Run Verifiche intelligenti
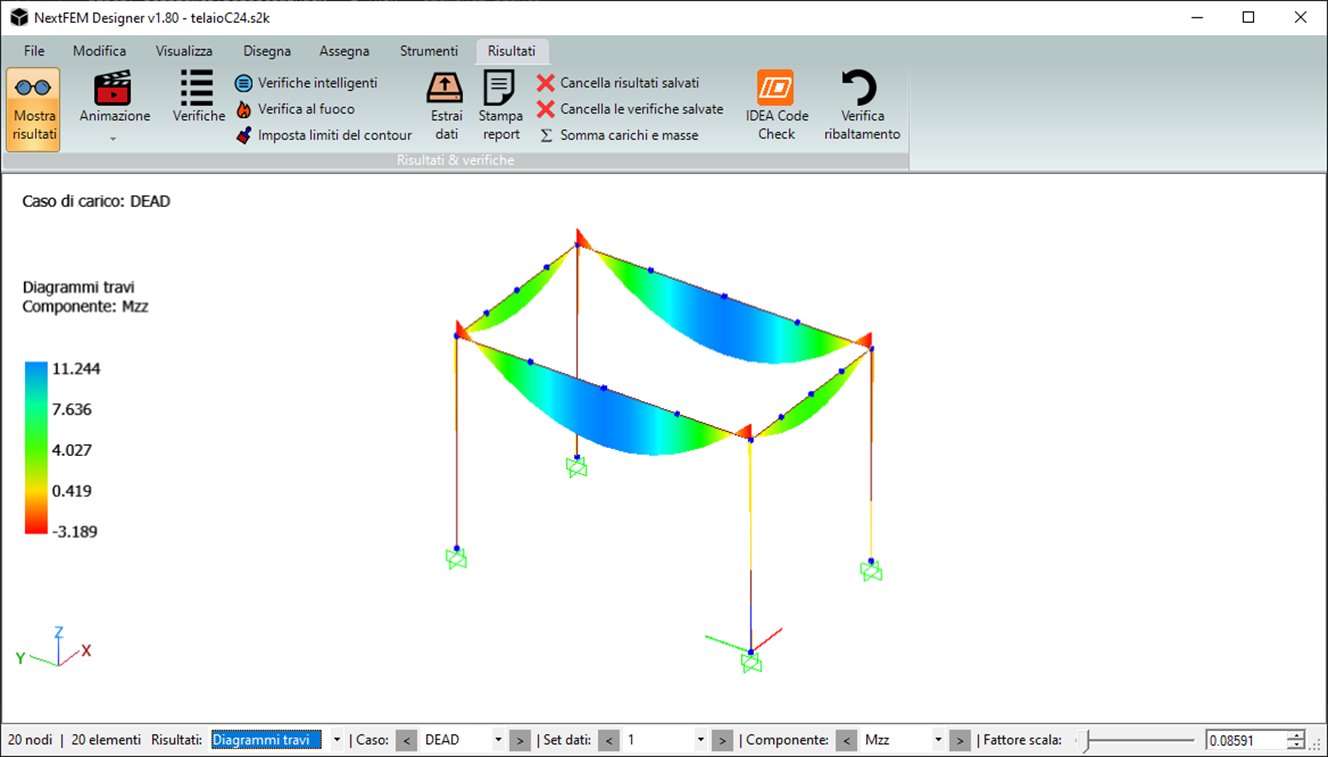1328x757 pixels. coord(316,83)
